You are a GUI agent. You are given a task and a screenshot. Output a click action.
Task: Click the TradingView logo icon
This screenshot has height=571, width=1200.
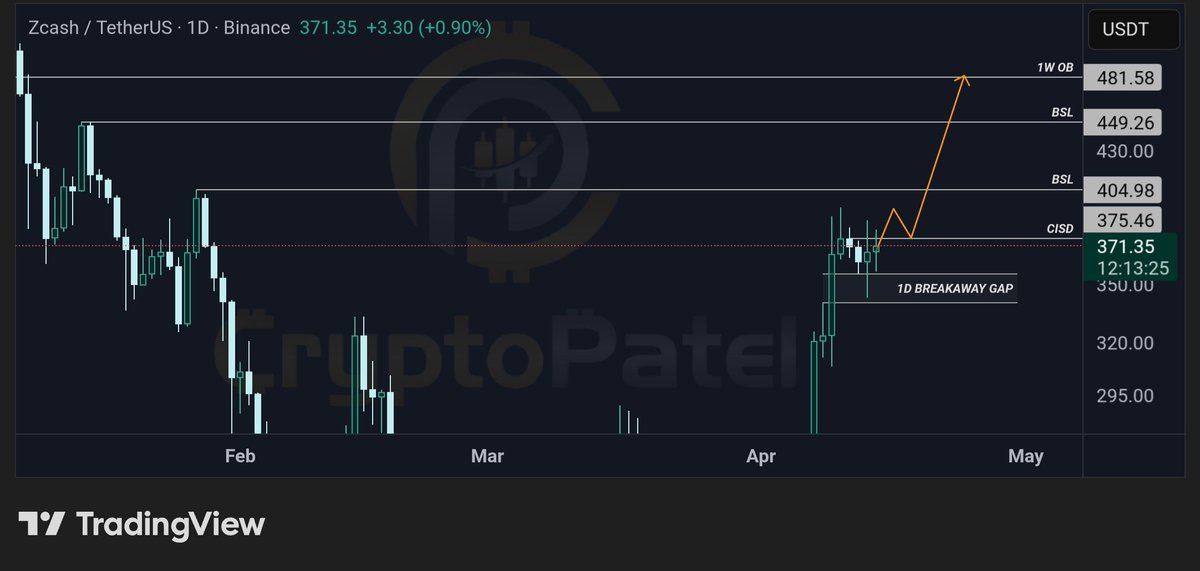point(42,524)
